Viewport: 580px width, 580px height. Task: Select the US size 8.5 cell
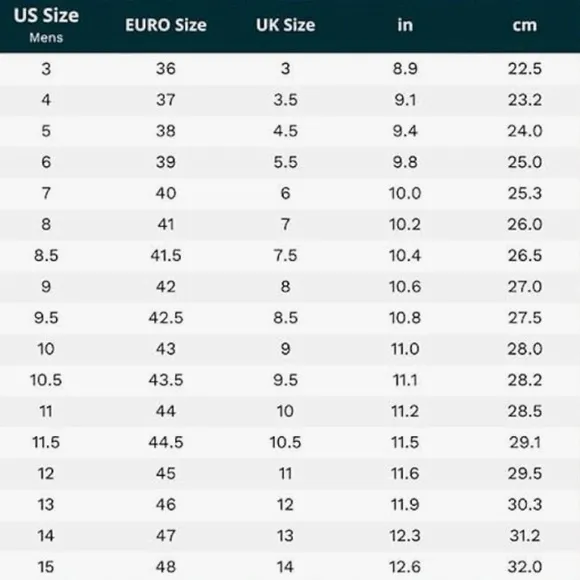tap(46, 255)
